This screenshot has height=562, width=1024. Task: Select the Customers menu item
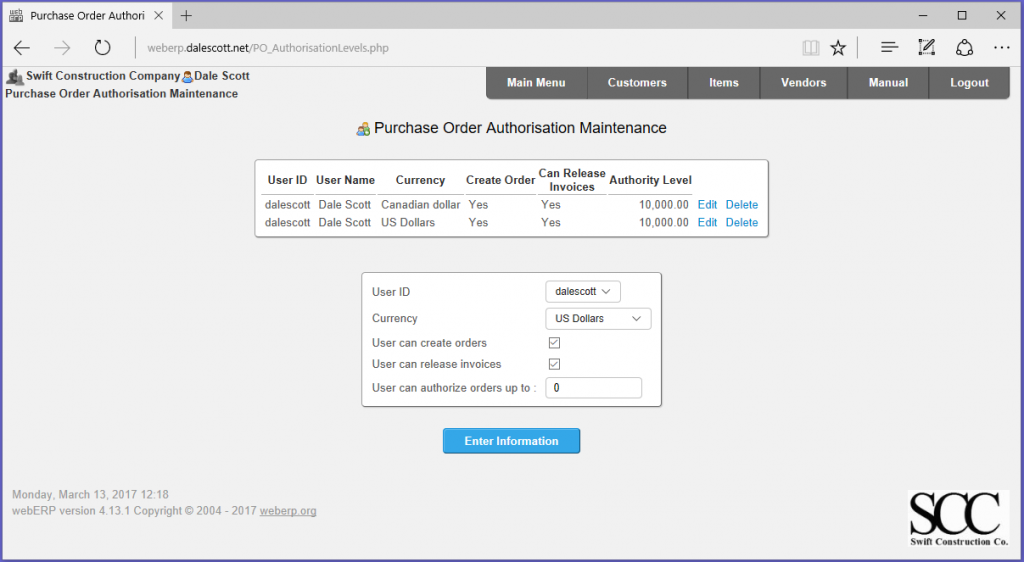click(637, 83)
